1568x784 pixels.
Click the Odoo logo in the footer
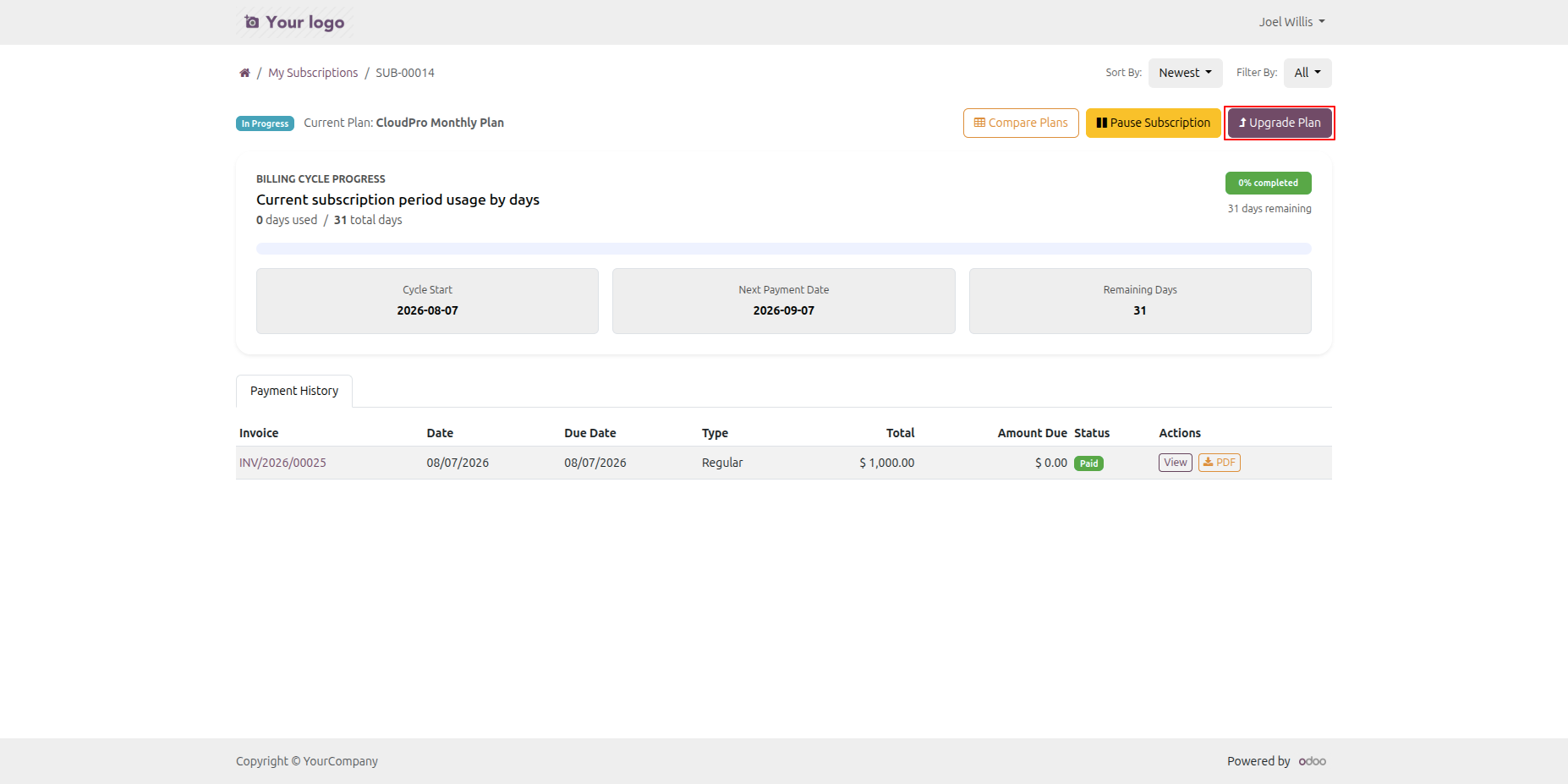1313,761
